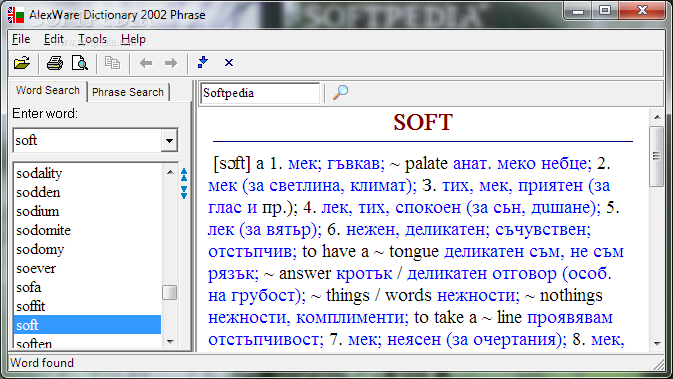
Task: Switch to the Word Search tab
Action: point(48,91)
